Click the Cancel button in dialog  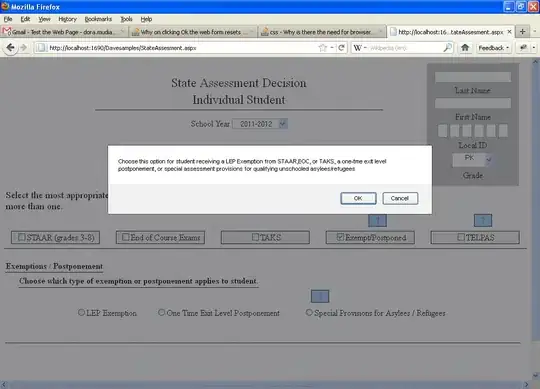400,198
